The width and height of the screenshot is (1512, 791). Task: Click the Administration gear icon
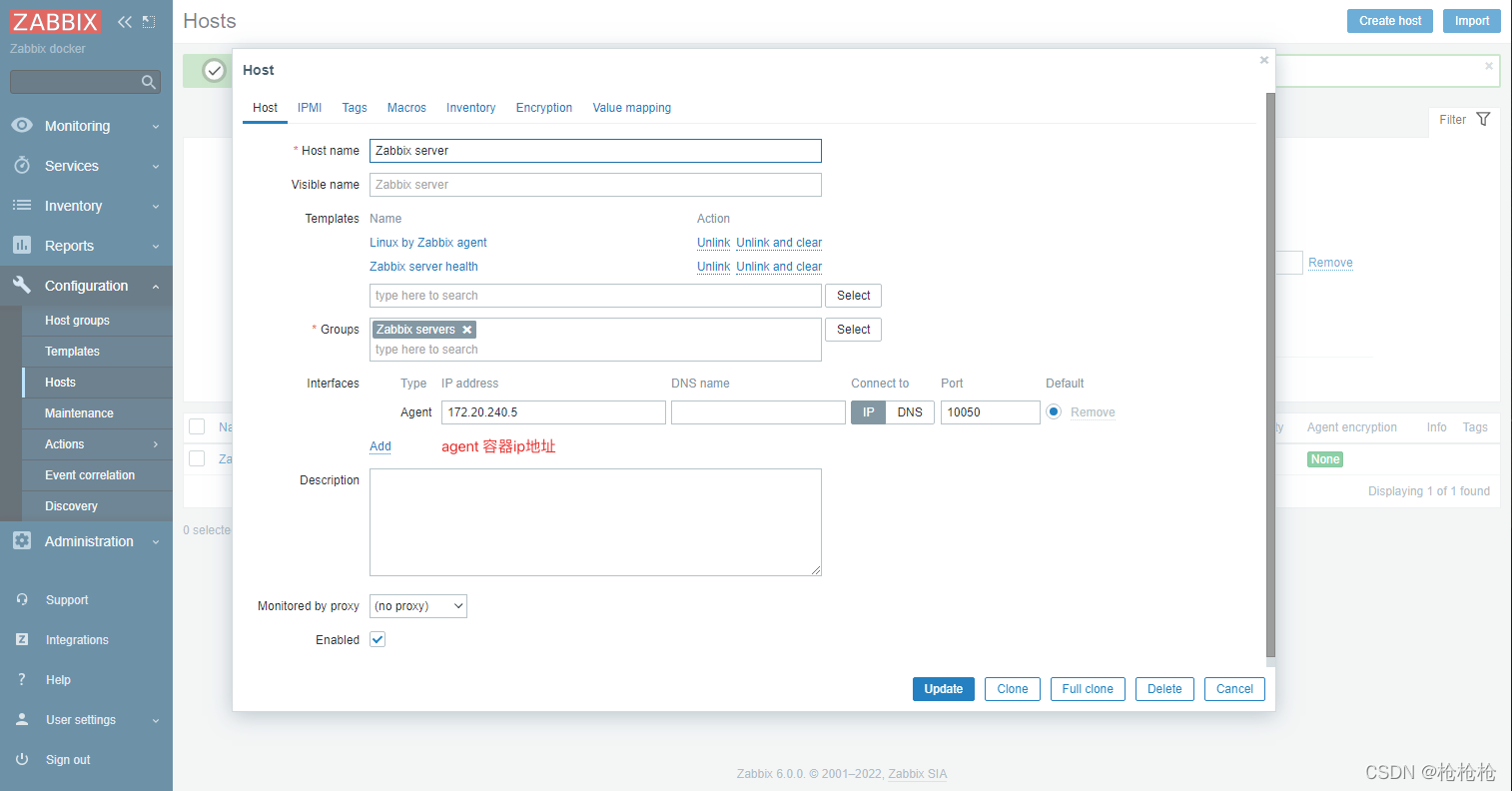[x=22, y=541]
